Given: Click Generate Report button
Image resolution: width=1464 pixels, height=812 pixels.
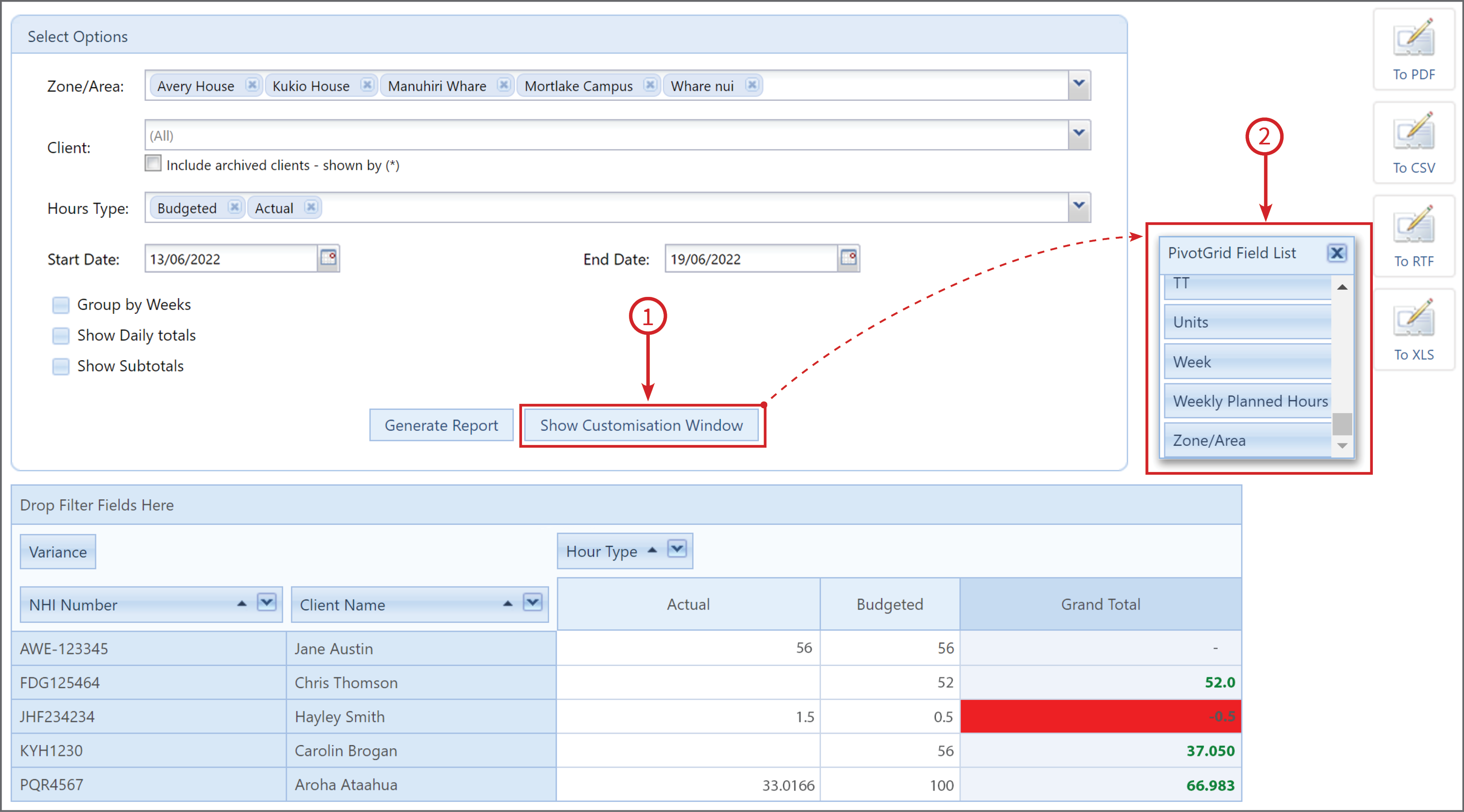Looking at the screenshot, I should [441, 425].
